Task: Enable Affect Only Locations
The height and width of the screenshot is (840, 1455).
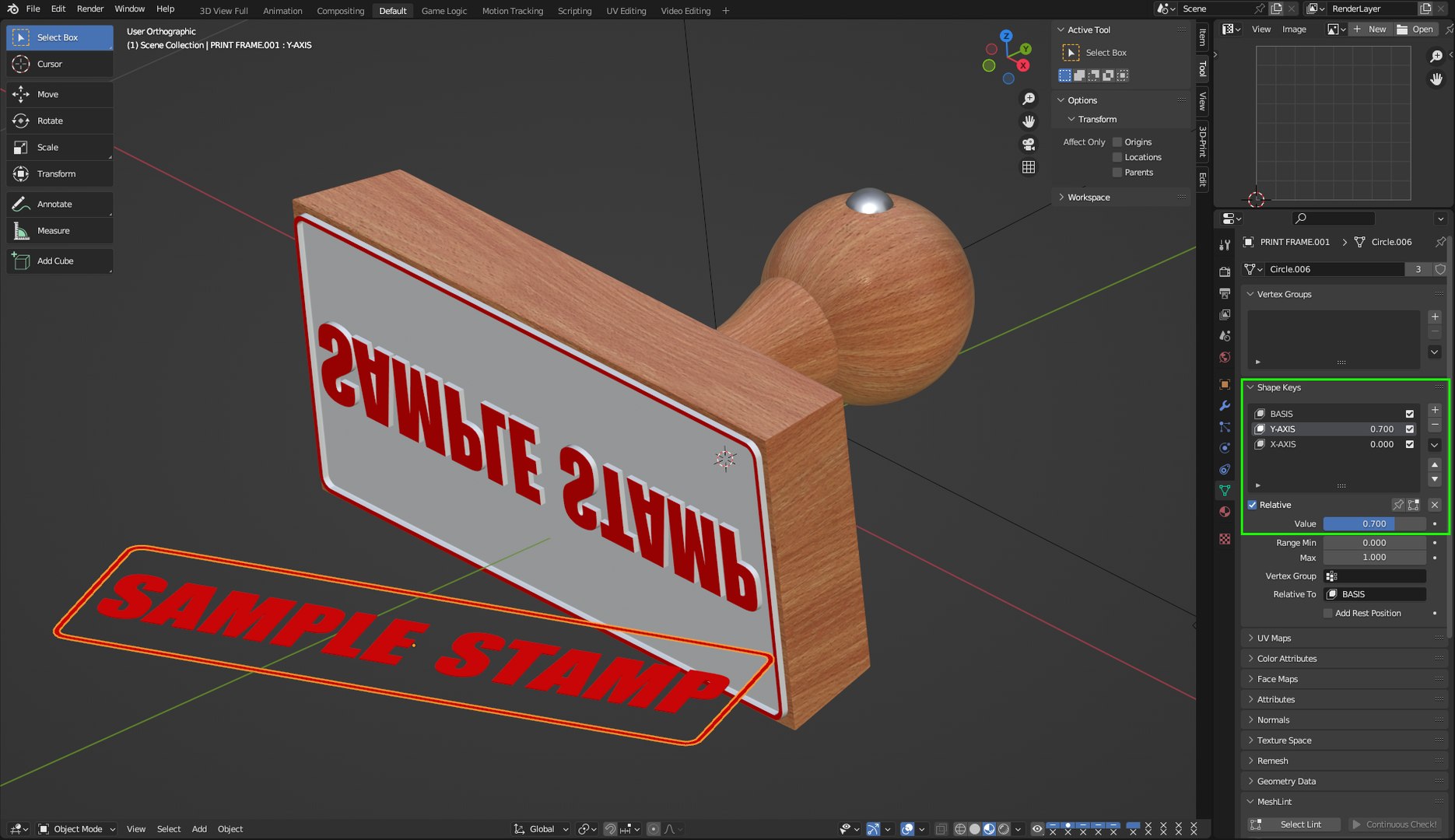Action: pyautogui.click(x=1117, y=157)
